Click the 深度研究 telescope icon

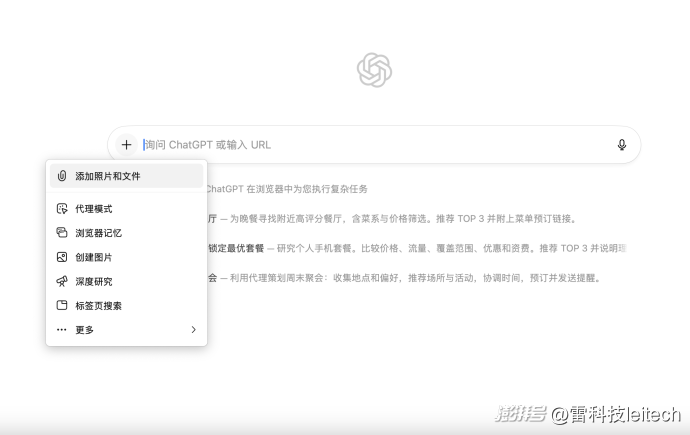point(62,282)
